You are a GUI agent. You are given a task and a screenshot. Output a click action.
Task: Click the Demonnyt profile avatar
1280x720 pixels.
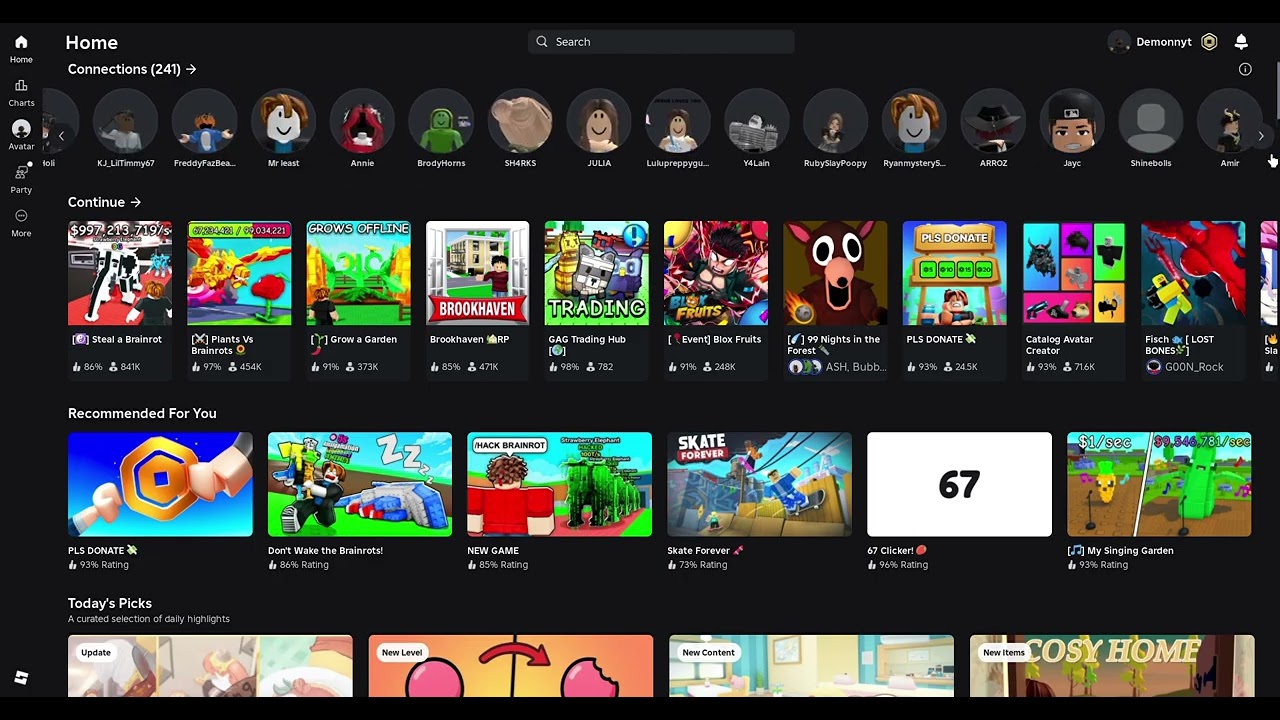1119,42
